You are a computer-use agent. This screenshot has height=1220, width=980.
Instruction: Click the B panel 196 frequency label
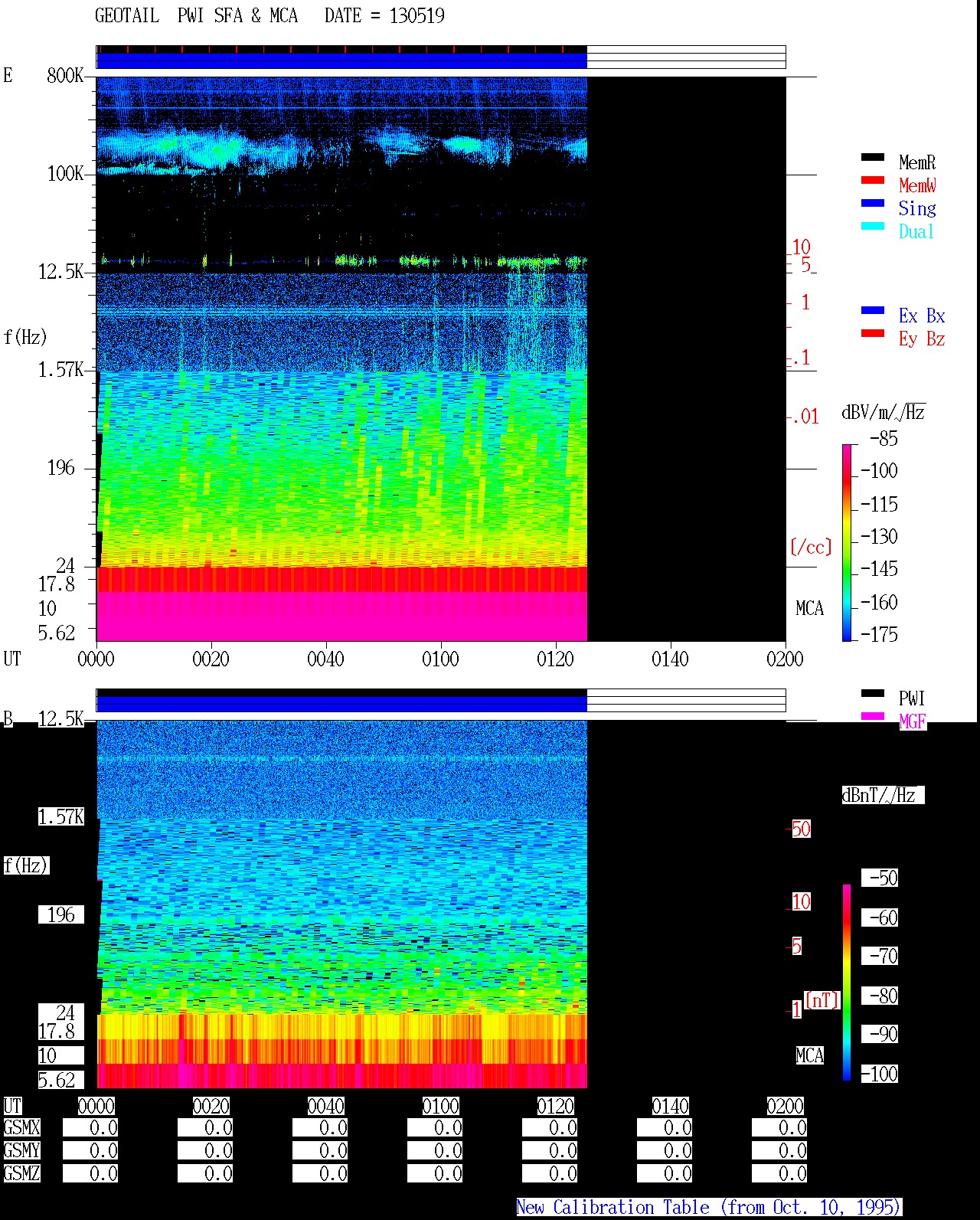click(x=61, y=914)
